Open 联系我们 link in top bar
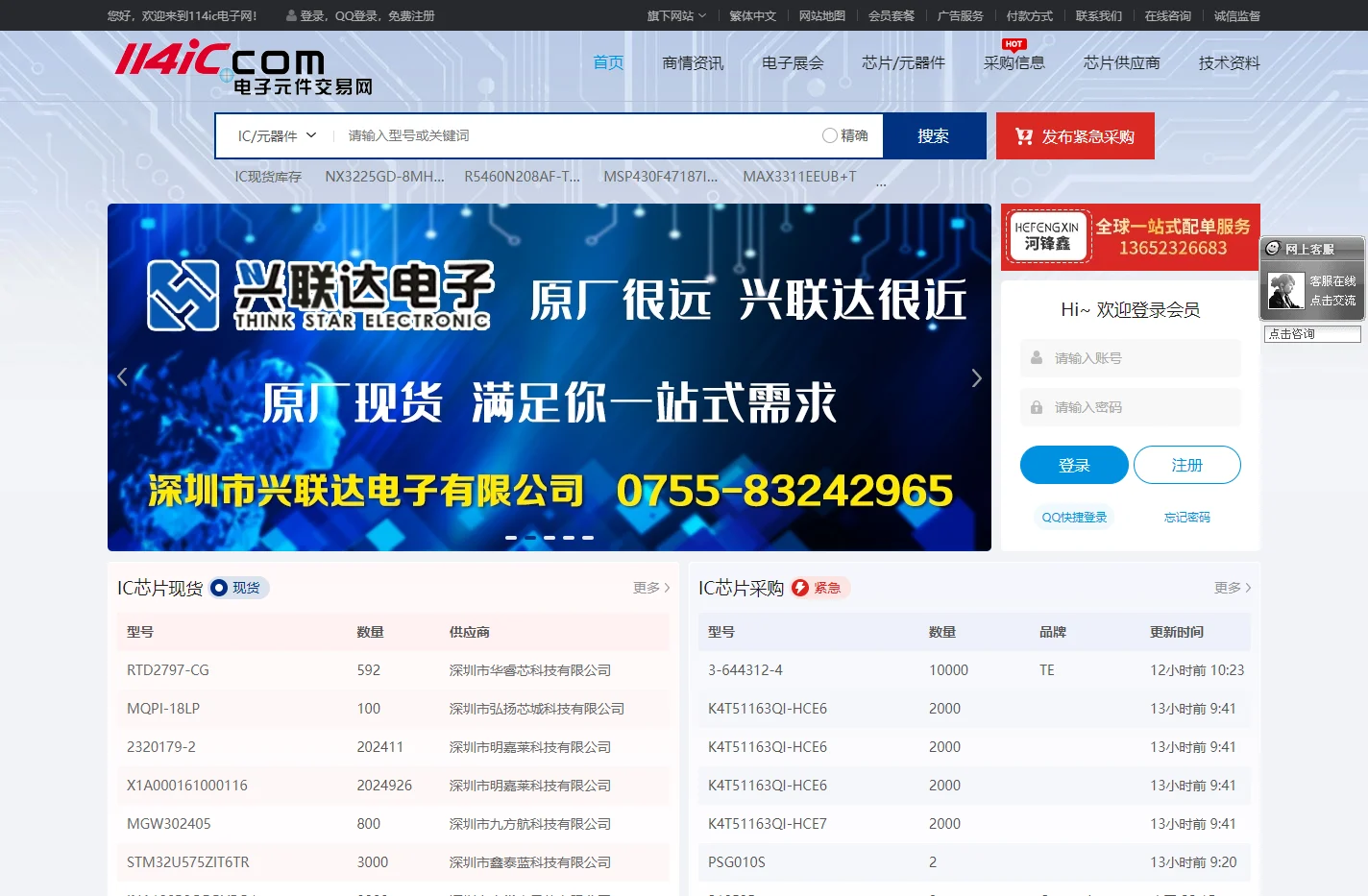 pos(1099,16)
